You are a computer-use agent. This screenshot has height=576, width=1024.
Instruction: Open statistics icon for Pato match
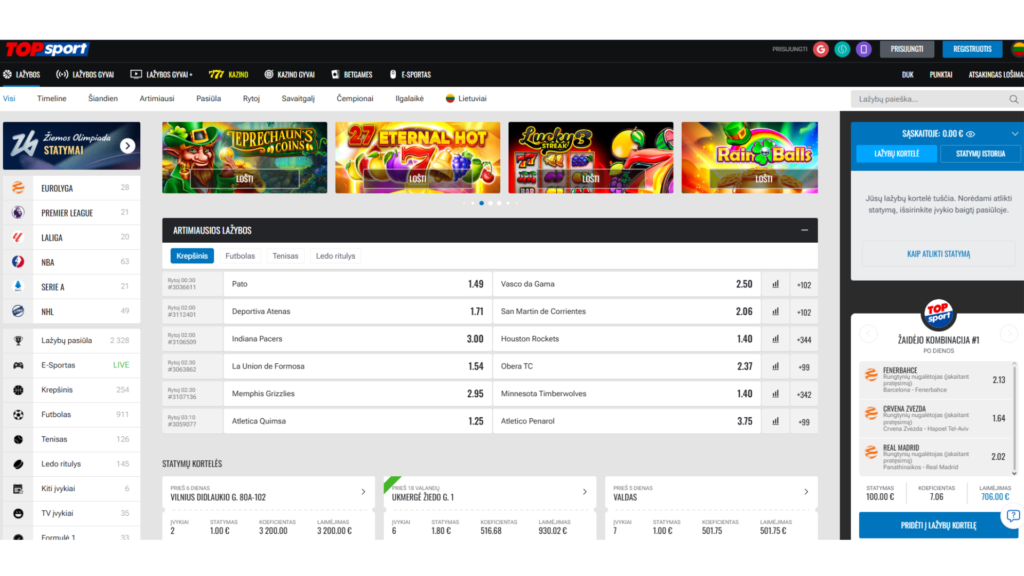click(775, 284)
